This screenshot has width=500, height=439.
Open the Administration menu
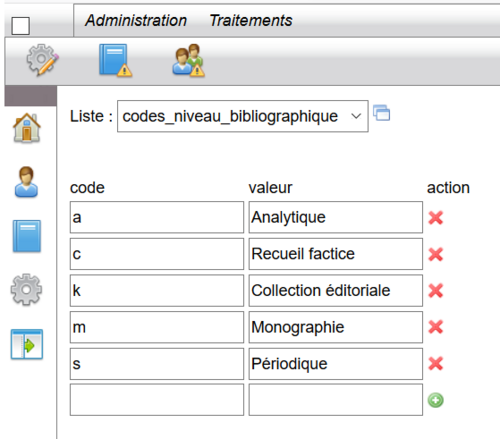click(x=136, y=20)
